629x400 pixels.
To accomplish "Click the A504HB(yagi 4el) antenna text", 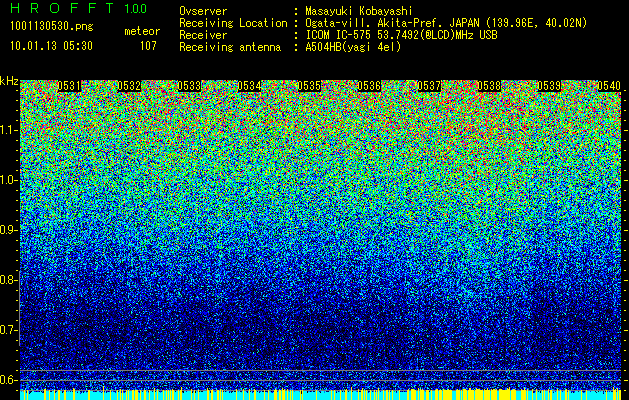I will 353,47.
